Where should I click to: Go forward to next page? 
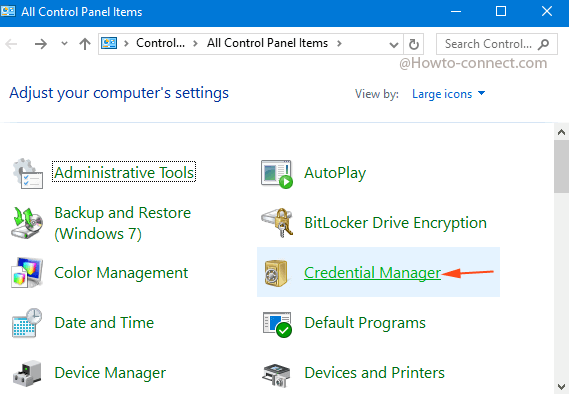click(41, 44)
